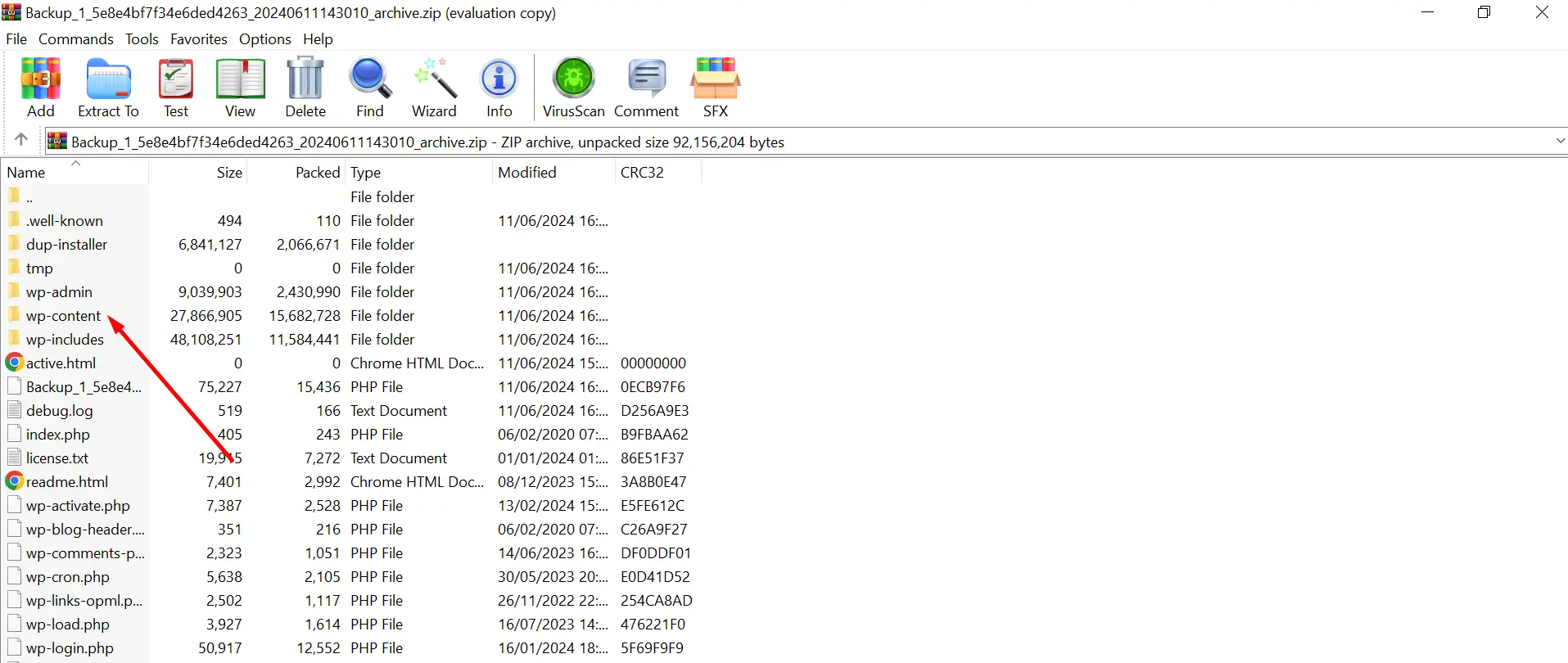Click CRC32 value 0ECB97F6
1568x663 pixels.
point(653,386)
